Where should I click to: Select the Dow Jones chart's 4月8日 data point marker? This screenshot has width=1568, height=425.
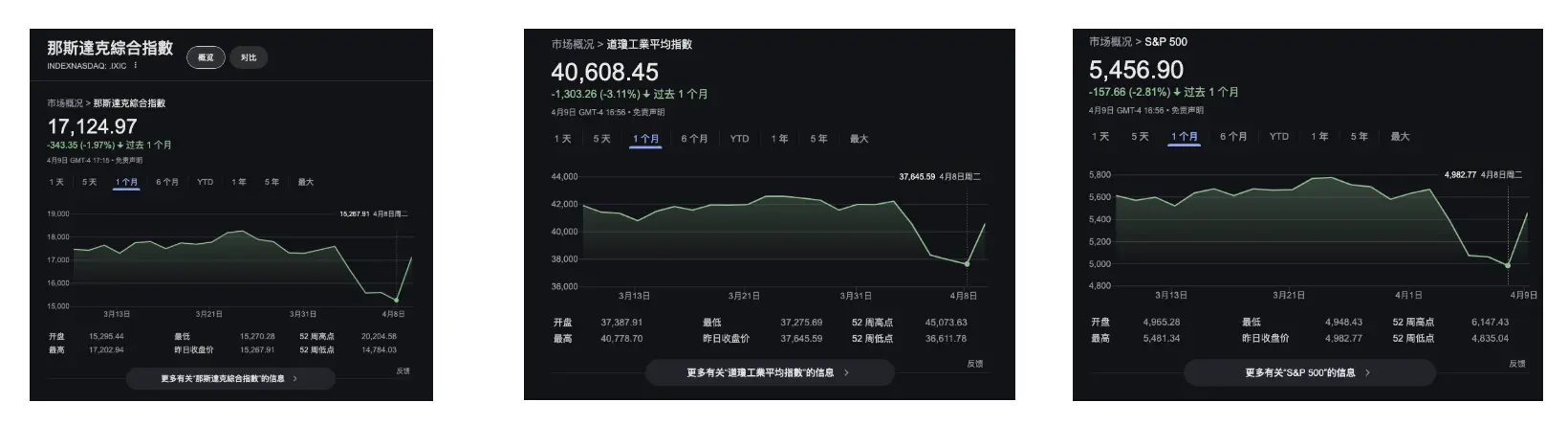[967, 264]
